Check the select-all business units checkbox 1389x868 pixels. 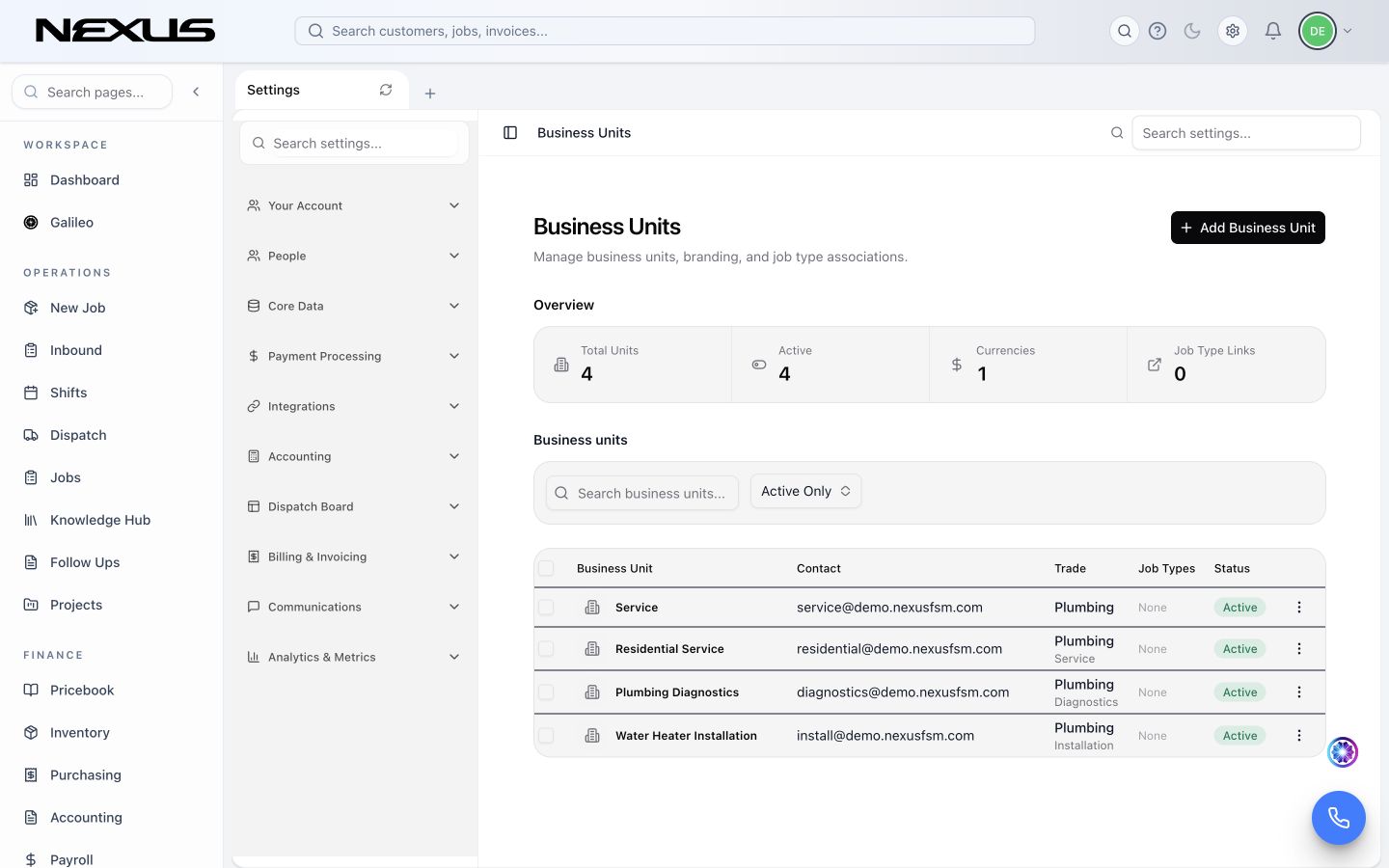coord(546,568)
